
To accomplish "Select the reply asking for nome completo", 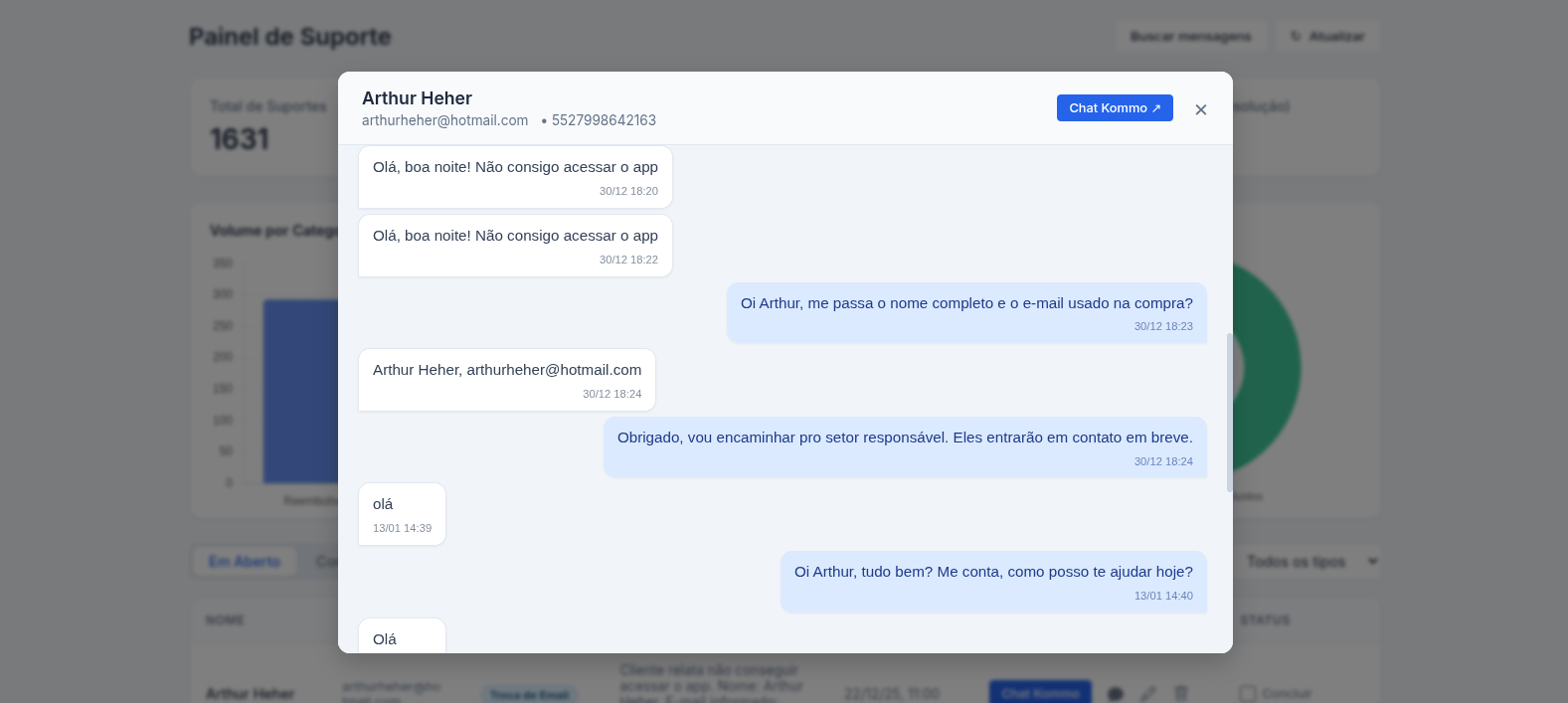I will click(965, 313).
